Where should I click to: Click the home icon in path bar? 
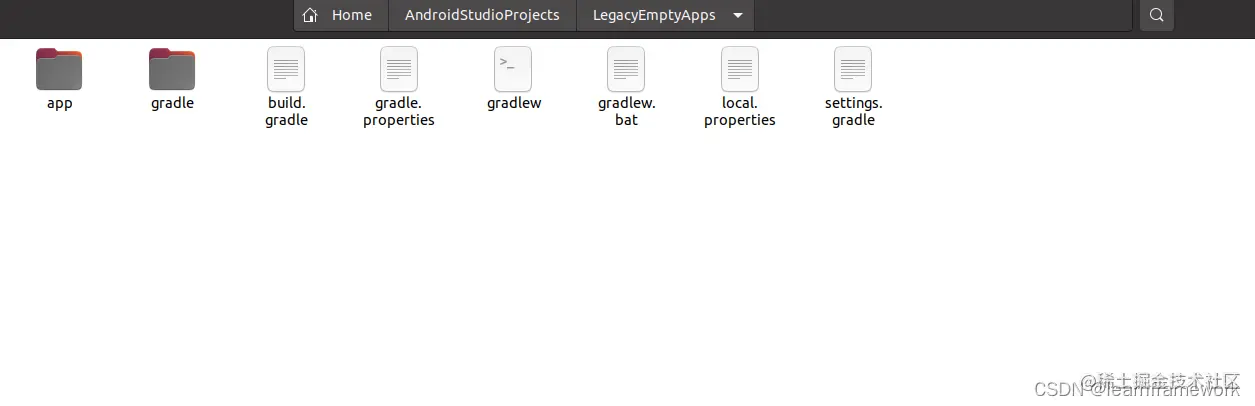pyautogui.click(x=310, y=15)
